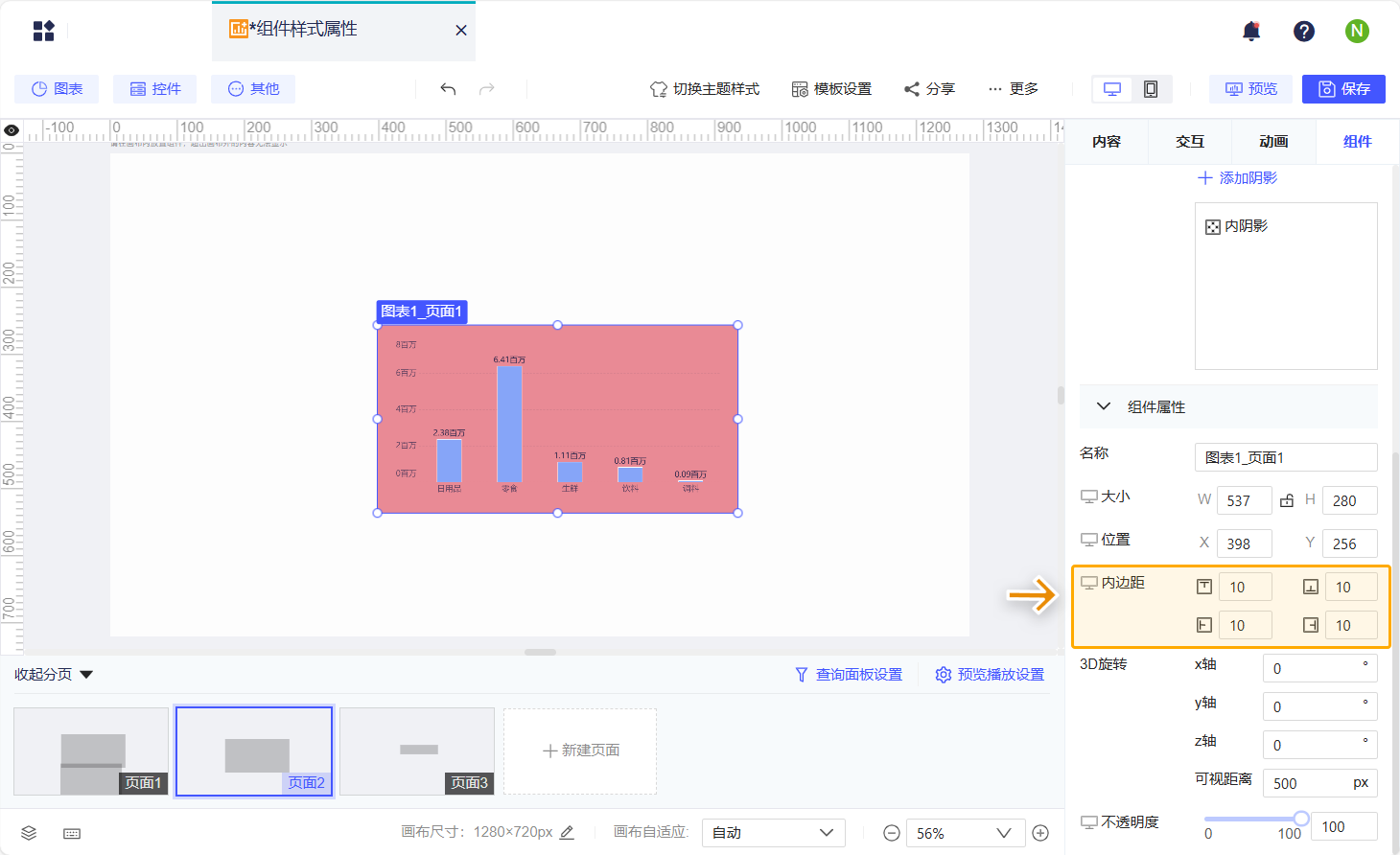Image resolution: width=1400 pixels, height=855 pixels.
Task: Click the X position field
Action: tap(1244, 543)
